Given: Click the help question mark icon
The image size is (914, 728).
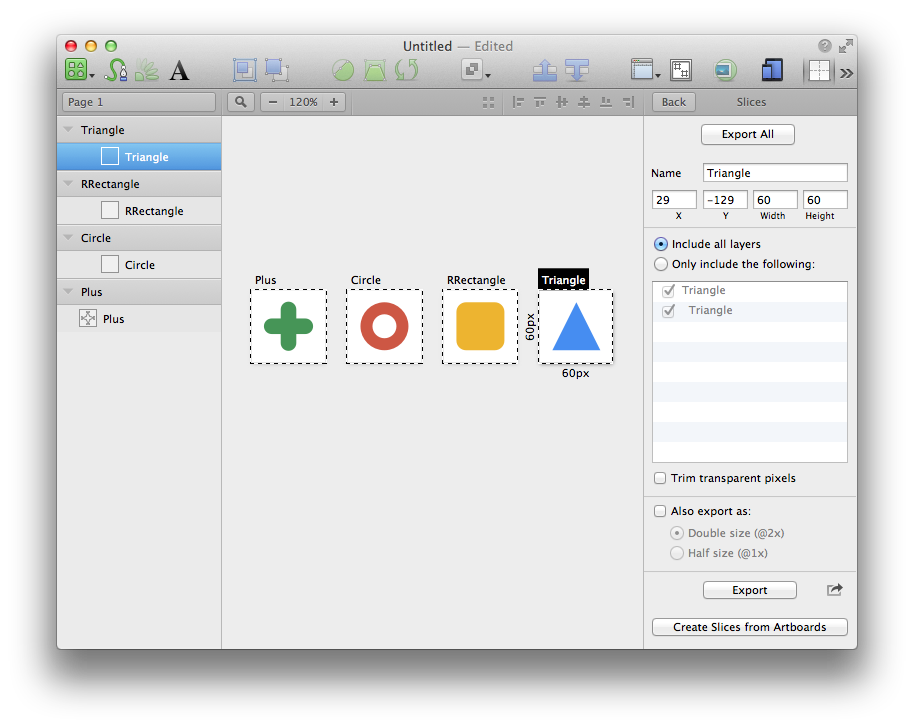Looking at the screenshot, I should tap(824, 45).
